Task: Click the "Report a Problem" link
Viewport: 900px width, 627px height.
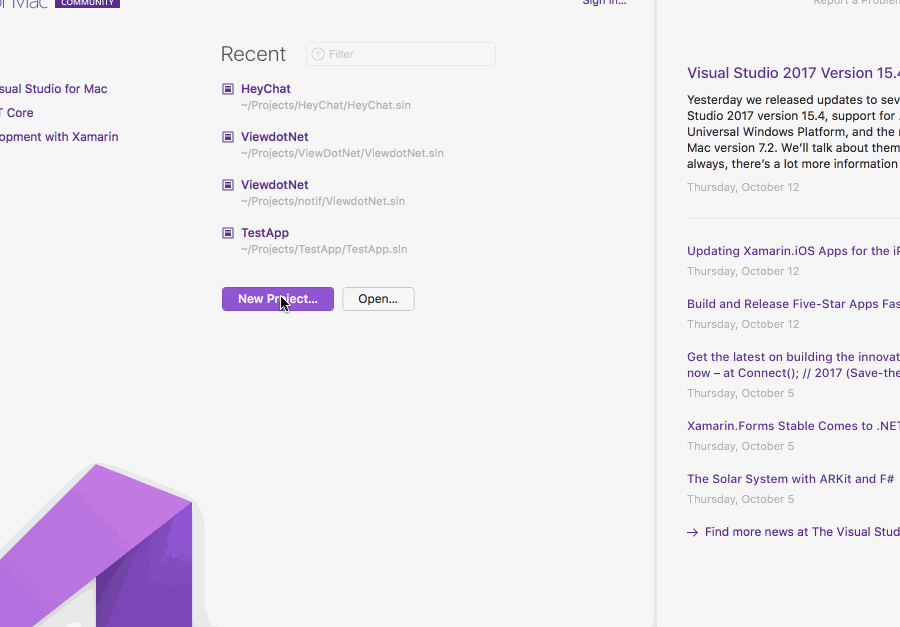Action: pyautogui.click(x=855, y=2)
